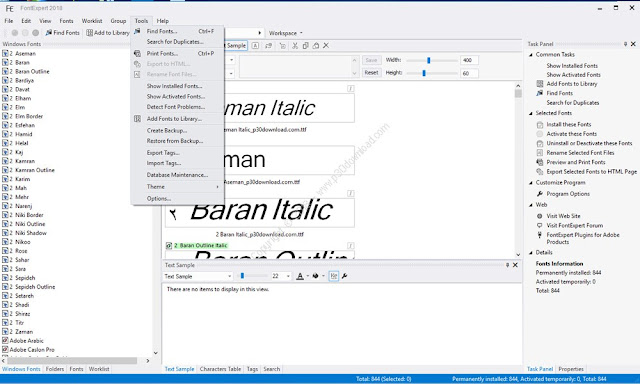
Task: Pin the Task Panel with the pushpin icon
Action: (625, 44)
